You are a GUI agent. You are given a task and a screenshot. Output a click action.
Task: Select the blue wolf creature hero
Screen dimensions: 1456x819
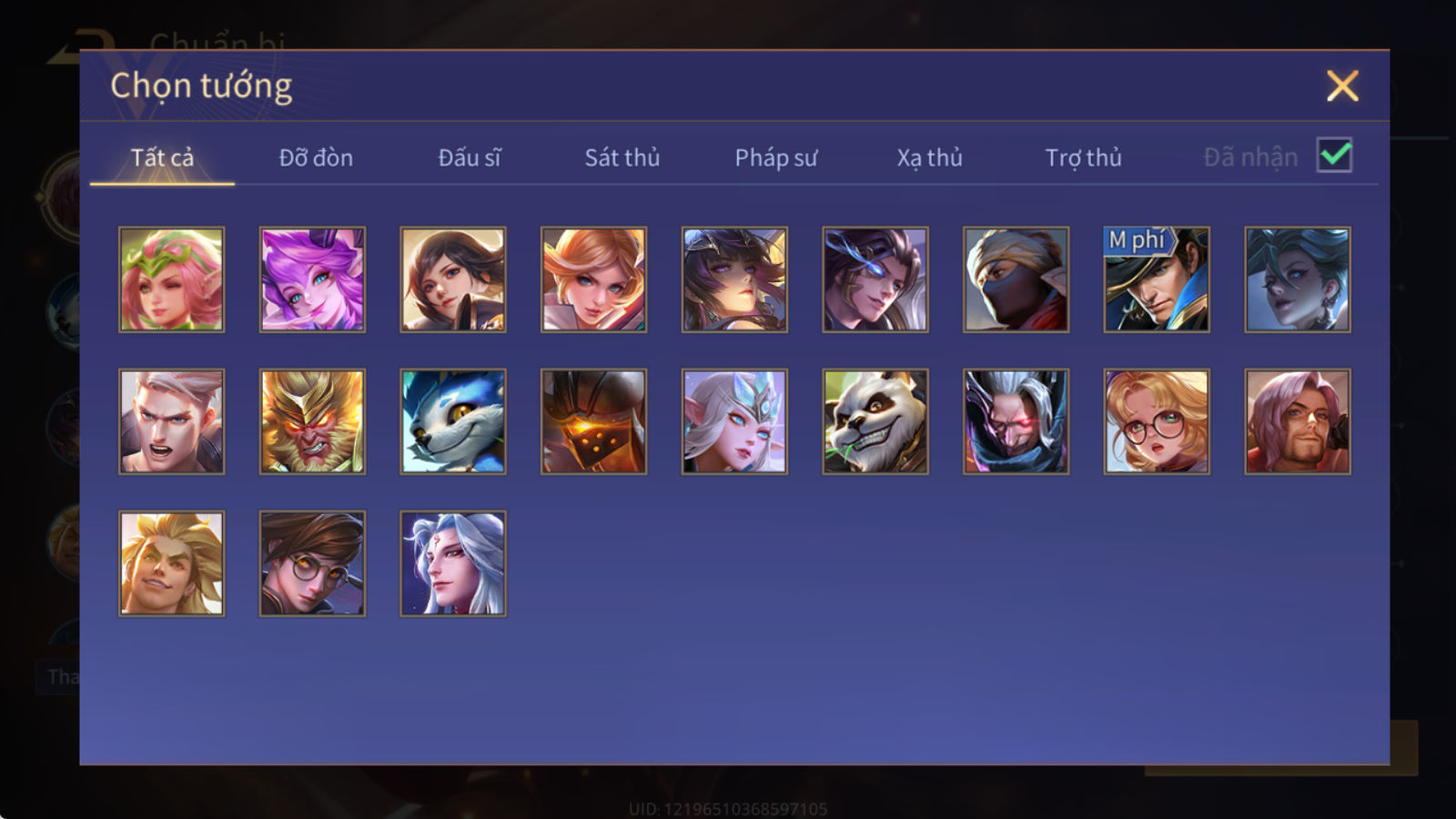click(x=453, y=421)
